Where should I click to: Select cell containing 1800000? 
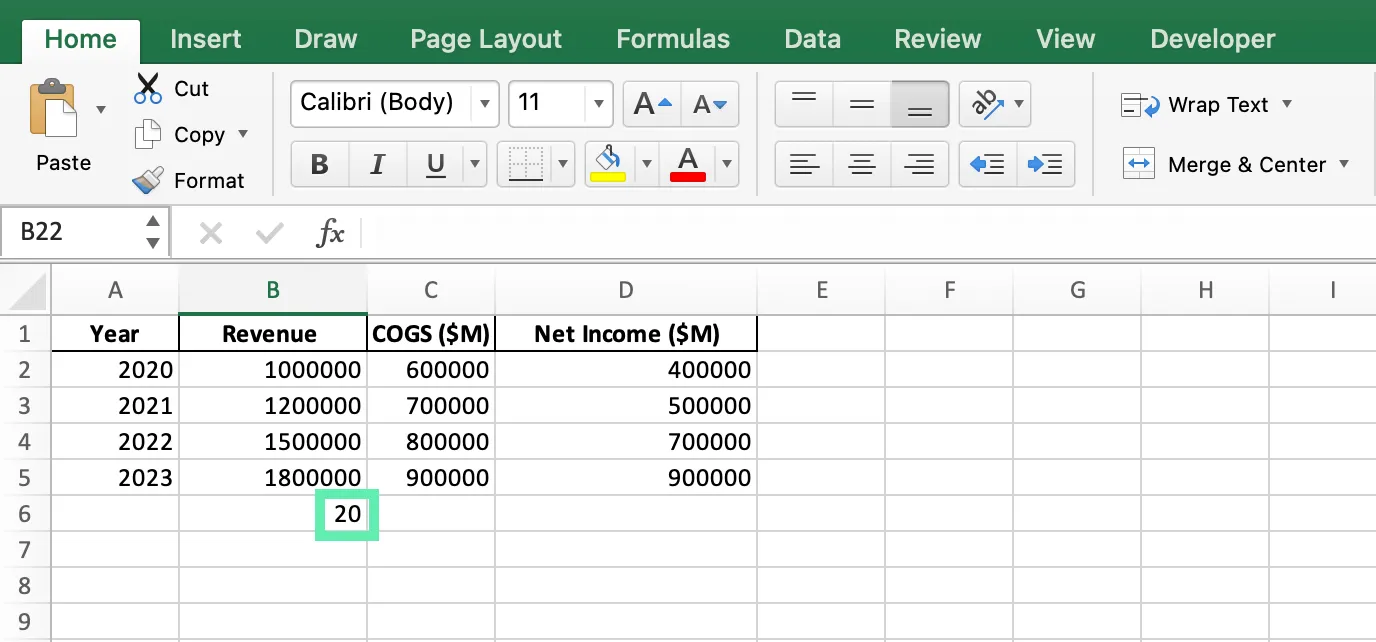point(273,478)
